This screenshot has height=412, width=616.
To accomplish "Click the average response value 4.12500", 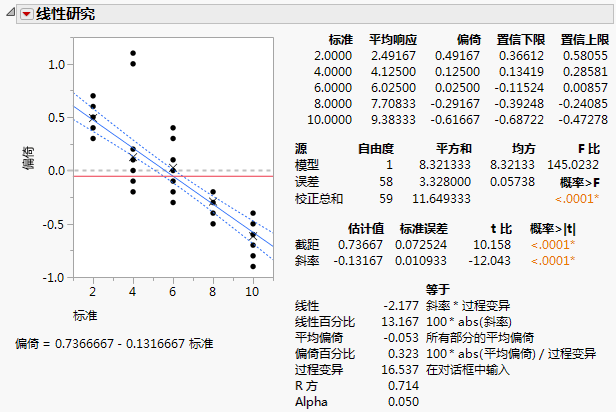I will [x=393, y=72].
